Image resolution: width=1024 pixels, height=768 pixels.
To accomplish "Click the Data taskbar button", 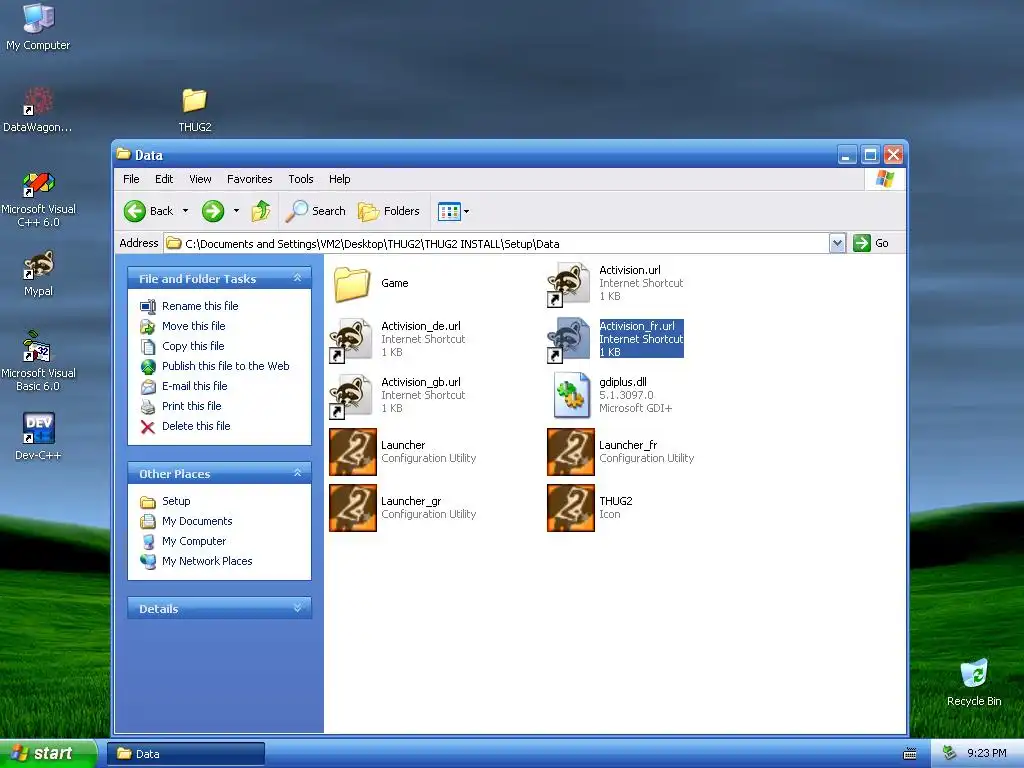I will coord(186,754).
